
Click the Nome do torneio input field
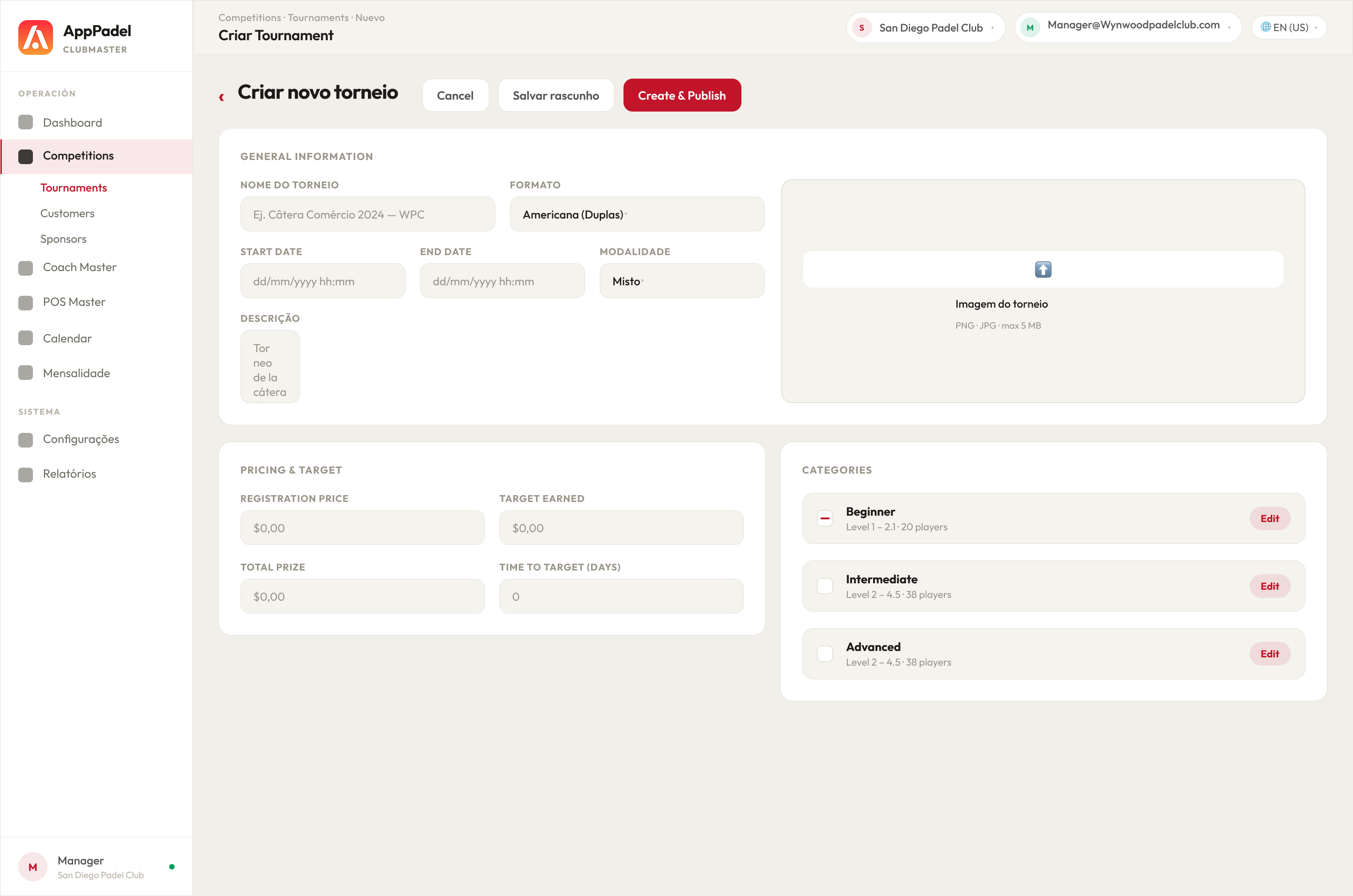pos(368,214)
